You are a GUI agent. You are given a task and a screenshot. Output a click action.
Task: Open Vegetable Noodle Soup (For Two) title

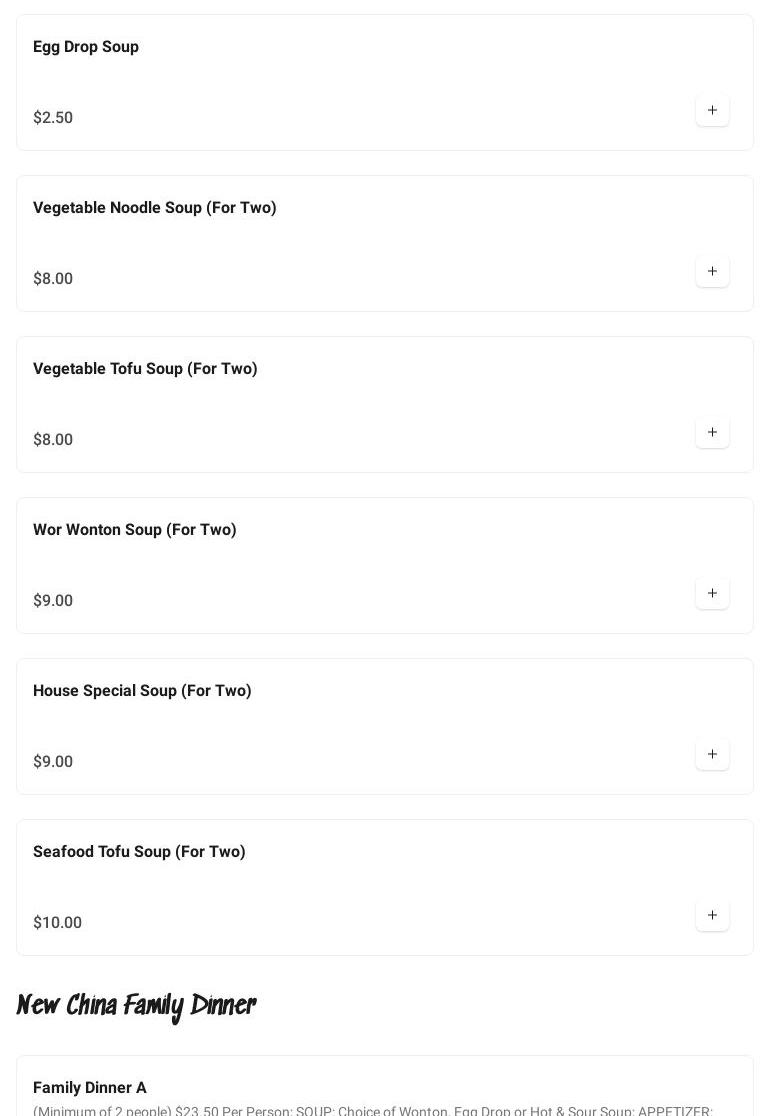tap(155, 208)
